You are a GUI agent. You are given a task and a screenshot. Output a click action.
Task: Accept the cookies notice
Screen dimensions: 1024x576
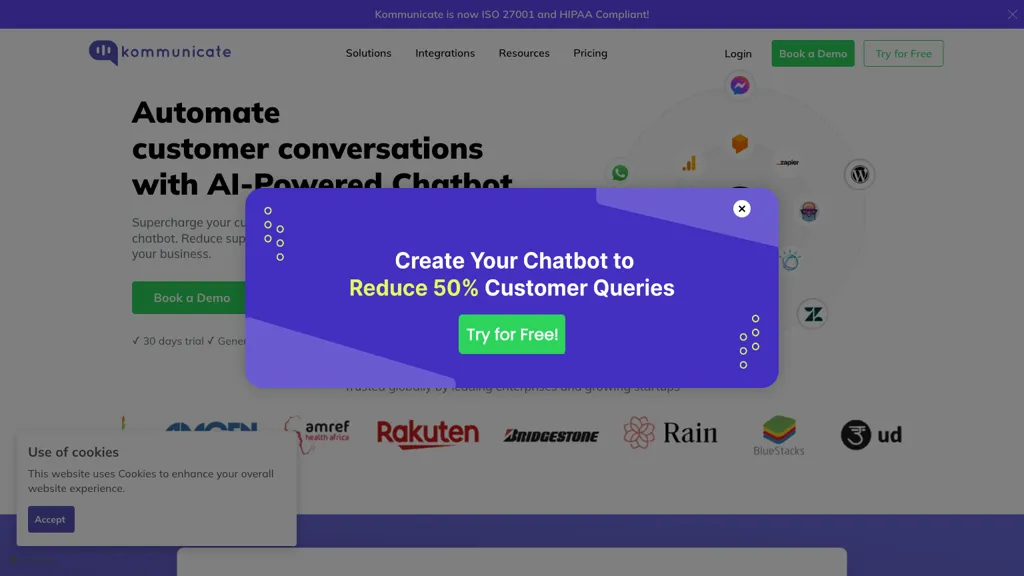(50, 519)
